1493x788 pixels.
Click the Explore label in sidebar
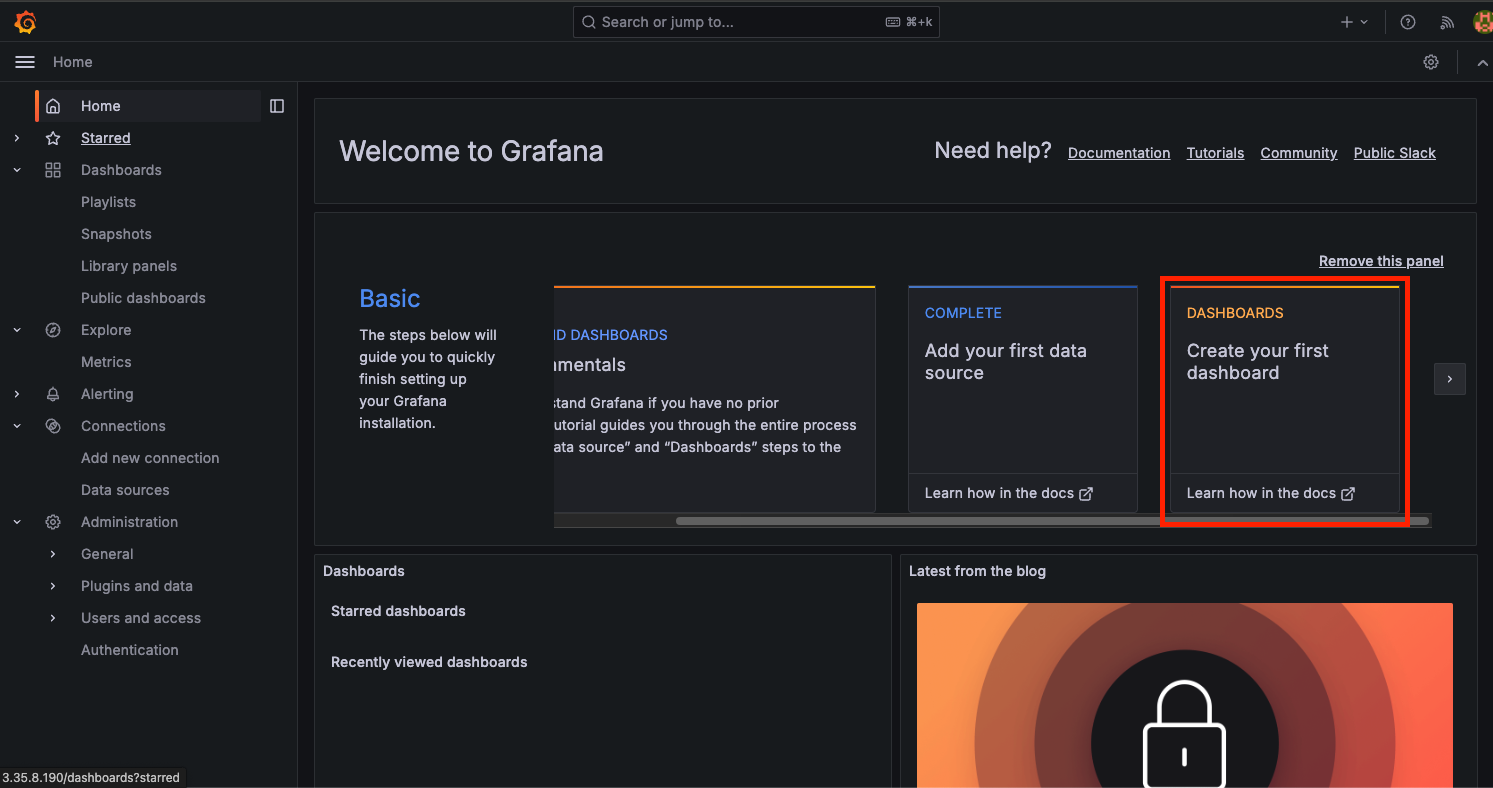tap(106, 330)
